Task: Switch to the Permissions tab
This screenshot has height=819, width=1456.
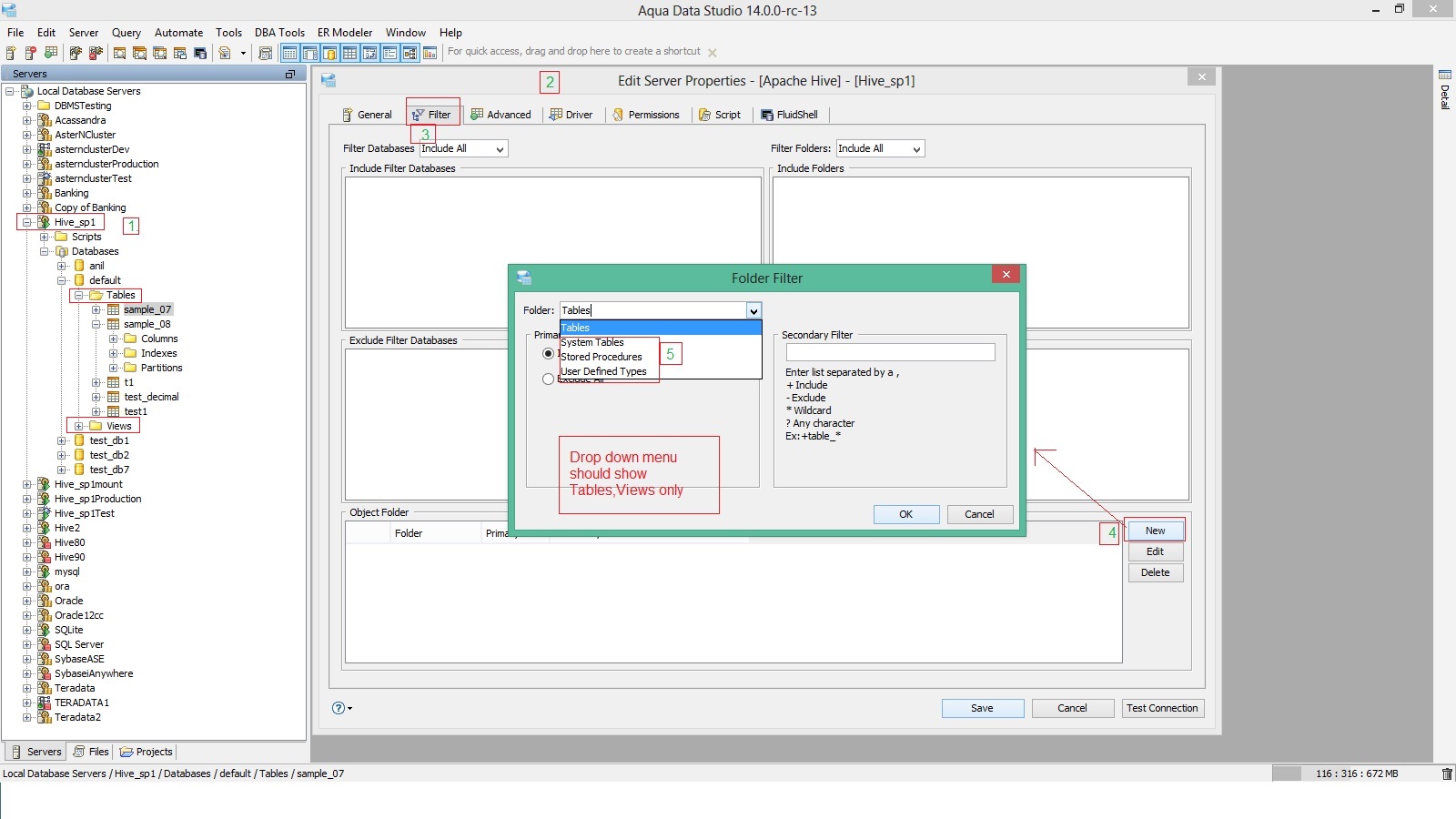Action: point(646,115)
